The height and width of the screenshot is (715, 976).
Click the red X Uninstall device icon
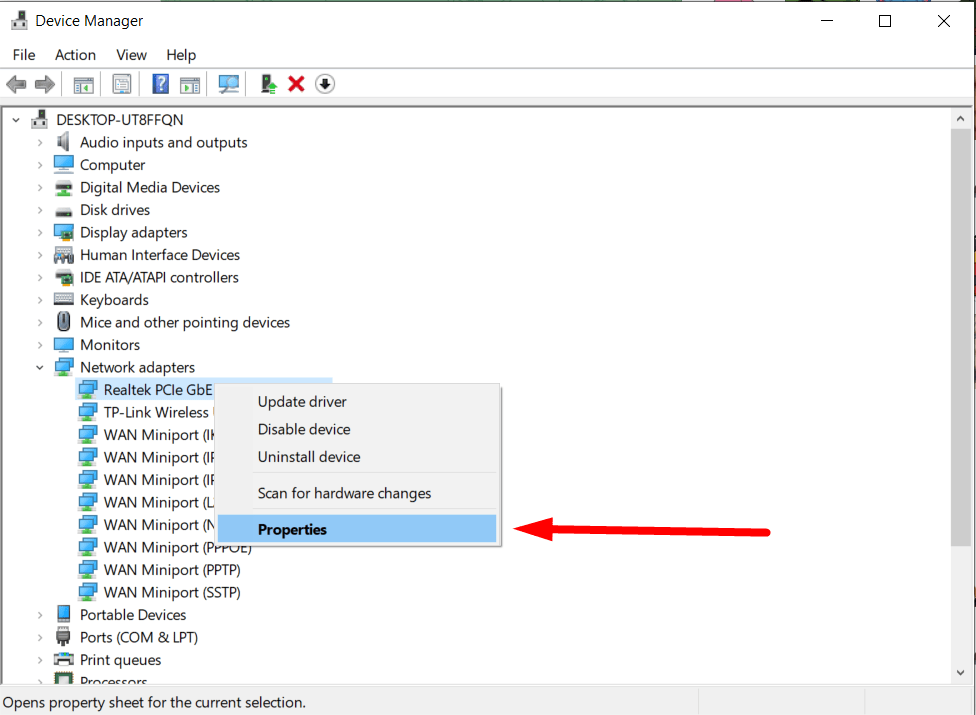pos(296,83)
